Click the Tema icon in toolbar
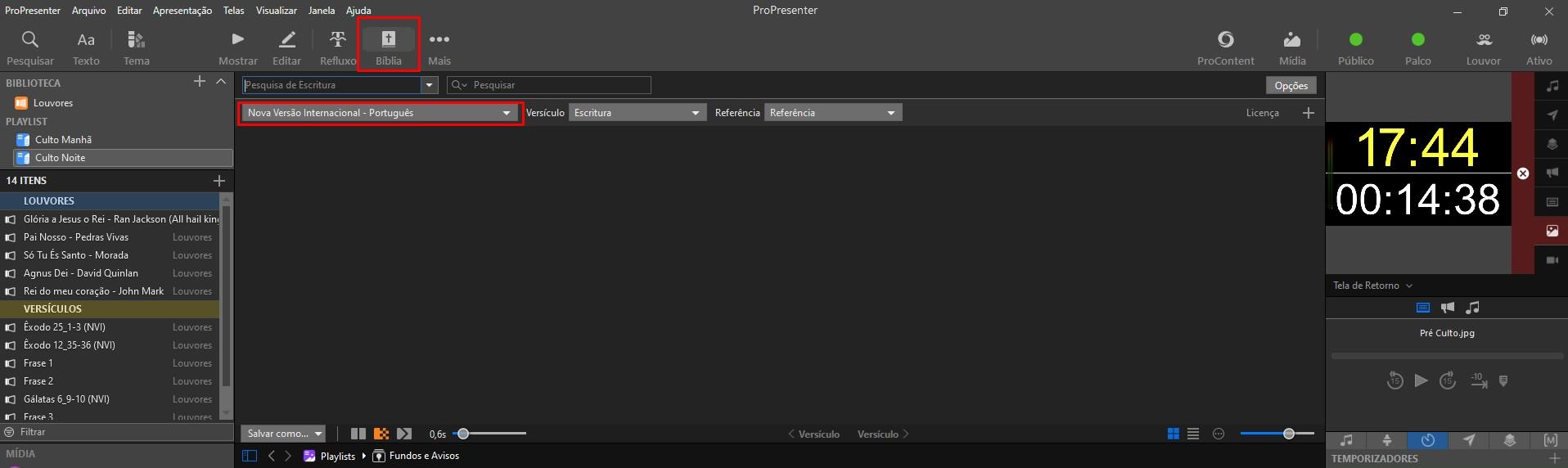Image resolution: width=1568 pixels, height=468 pixels. (137, 47)
